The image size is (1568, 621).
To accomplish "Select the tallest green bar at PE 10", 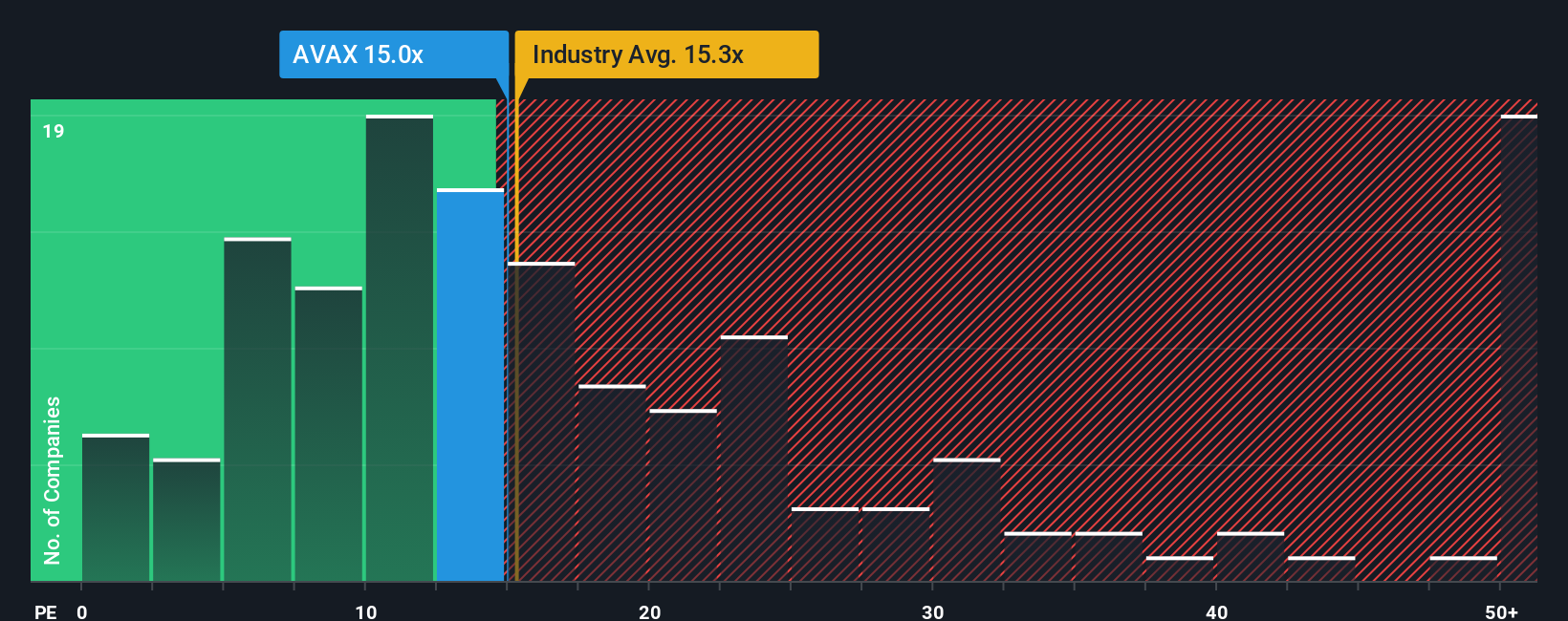I will 400,348.
